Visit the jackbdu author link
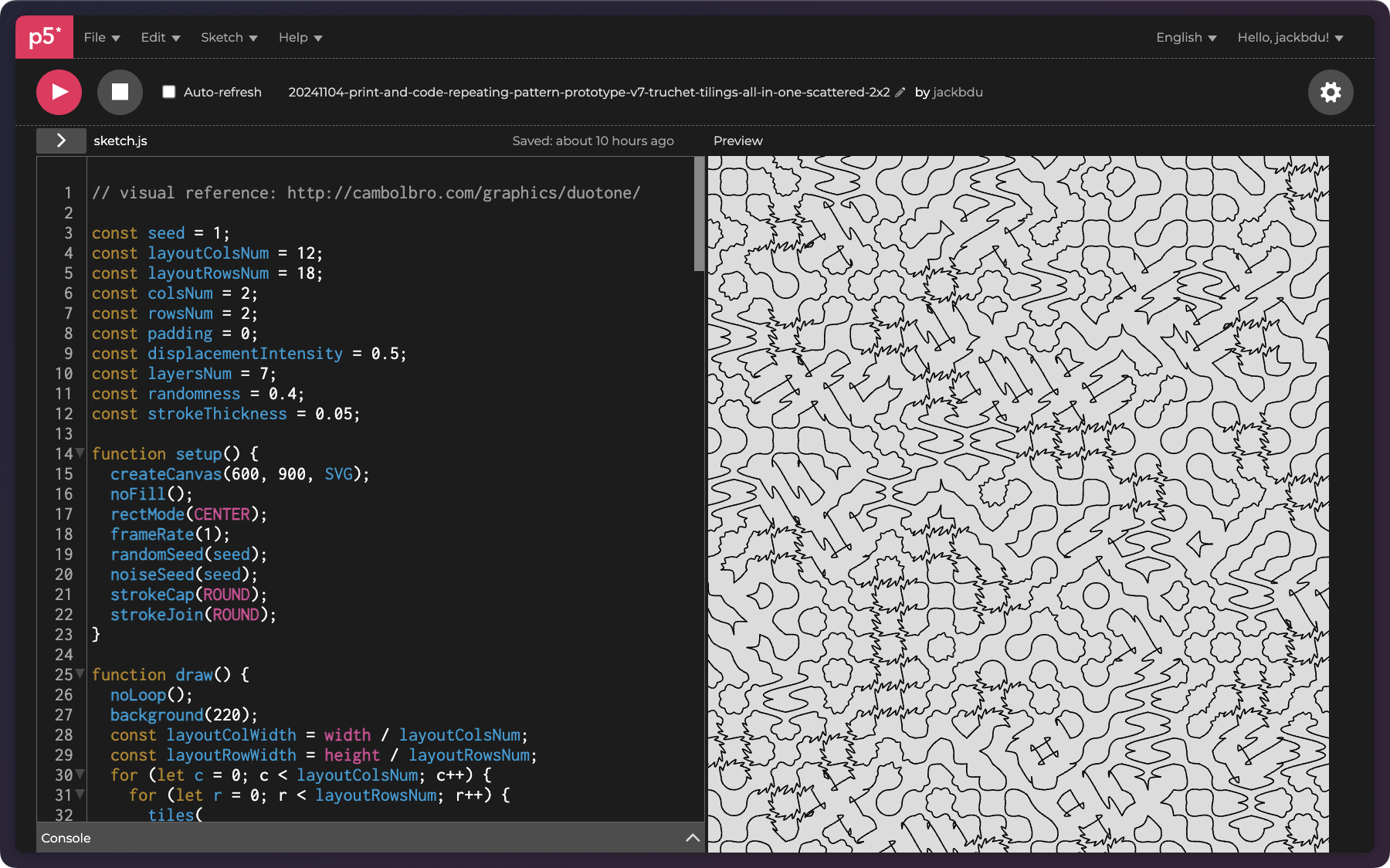Image resolution: width=1390 pixels, height=868 pixels. (x=958, y=92)
